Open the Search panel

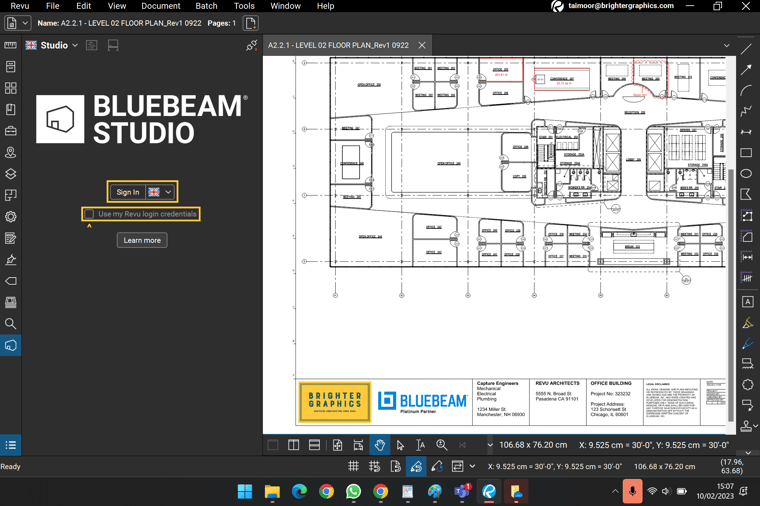pyautogui.click(x=10, y=323)
